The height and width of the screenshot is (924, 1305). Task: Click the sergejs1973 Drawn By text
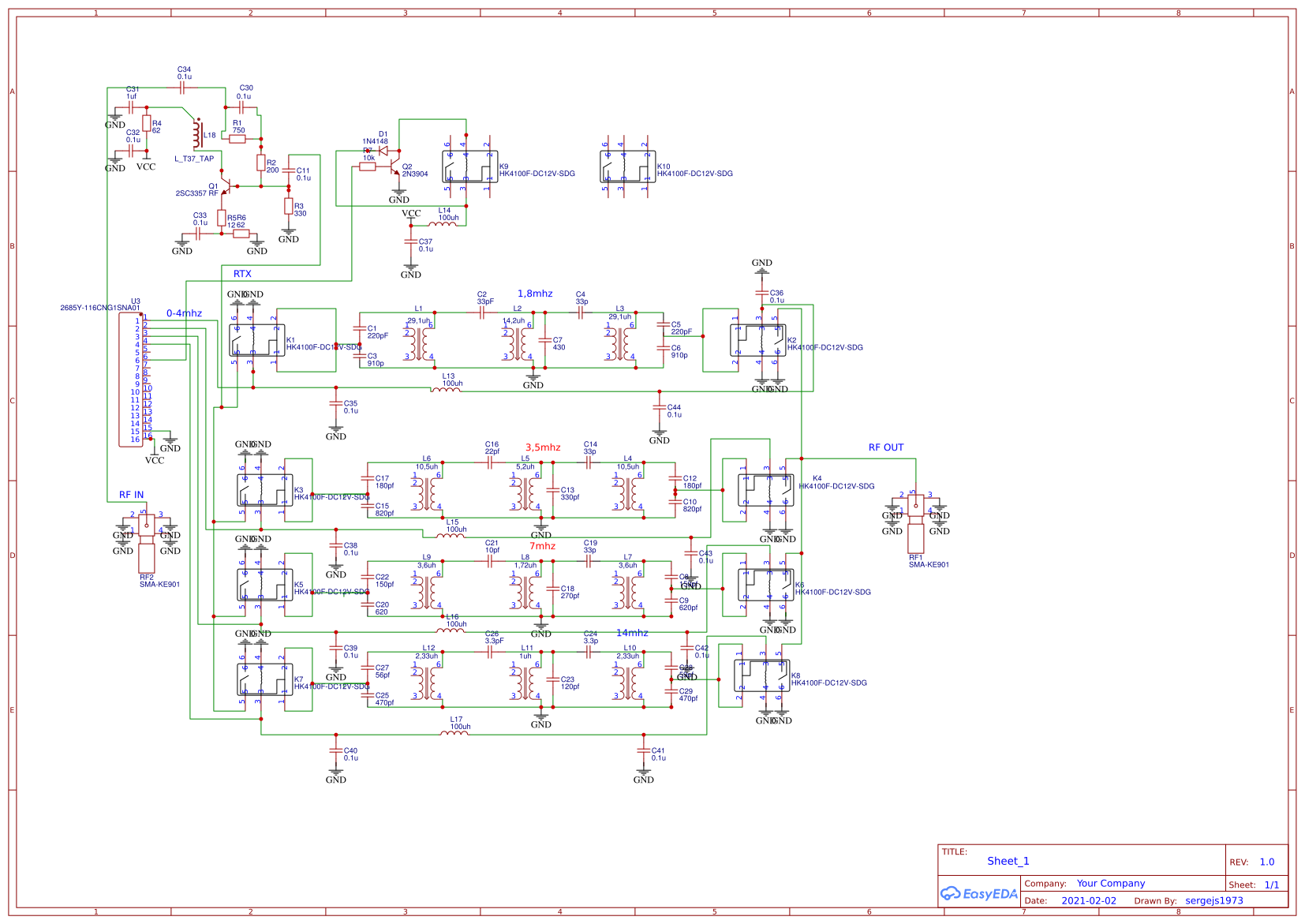coord(1215,900)
